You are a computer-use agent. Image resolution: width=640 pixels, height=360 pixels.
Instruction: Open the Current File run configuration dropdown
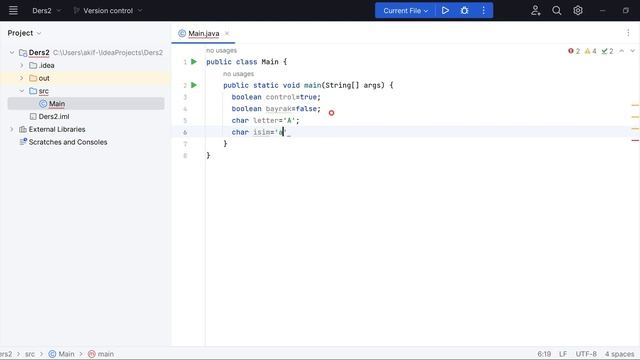coord(405,11)
